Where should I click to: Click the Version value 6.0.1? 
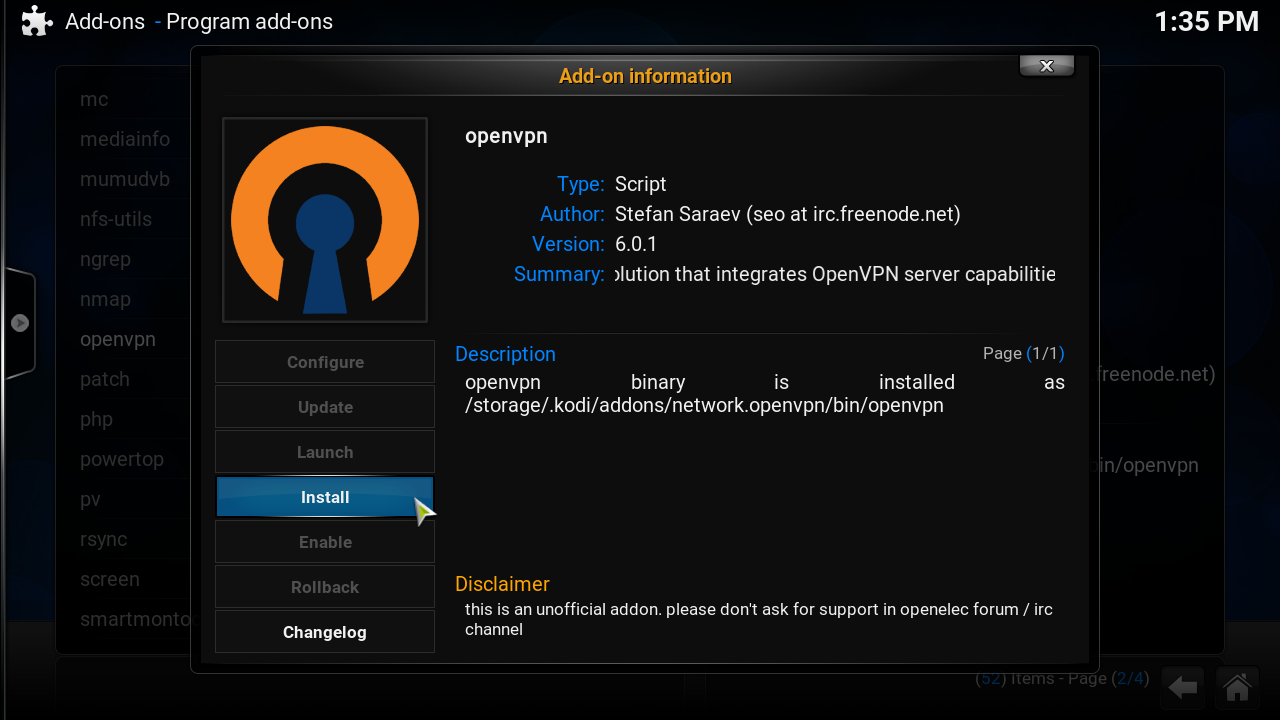[x=636, y=244]
